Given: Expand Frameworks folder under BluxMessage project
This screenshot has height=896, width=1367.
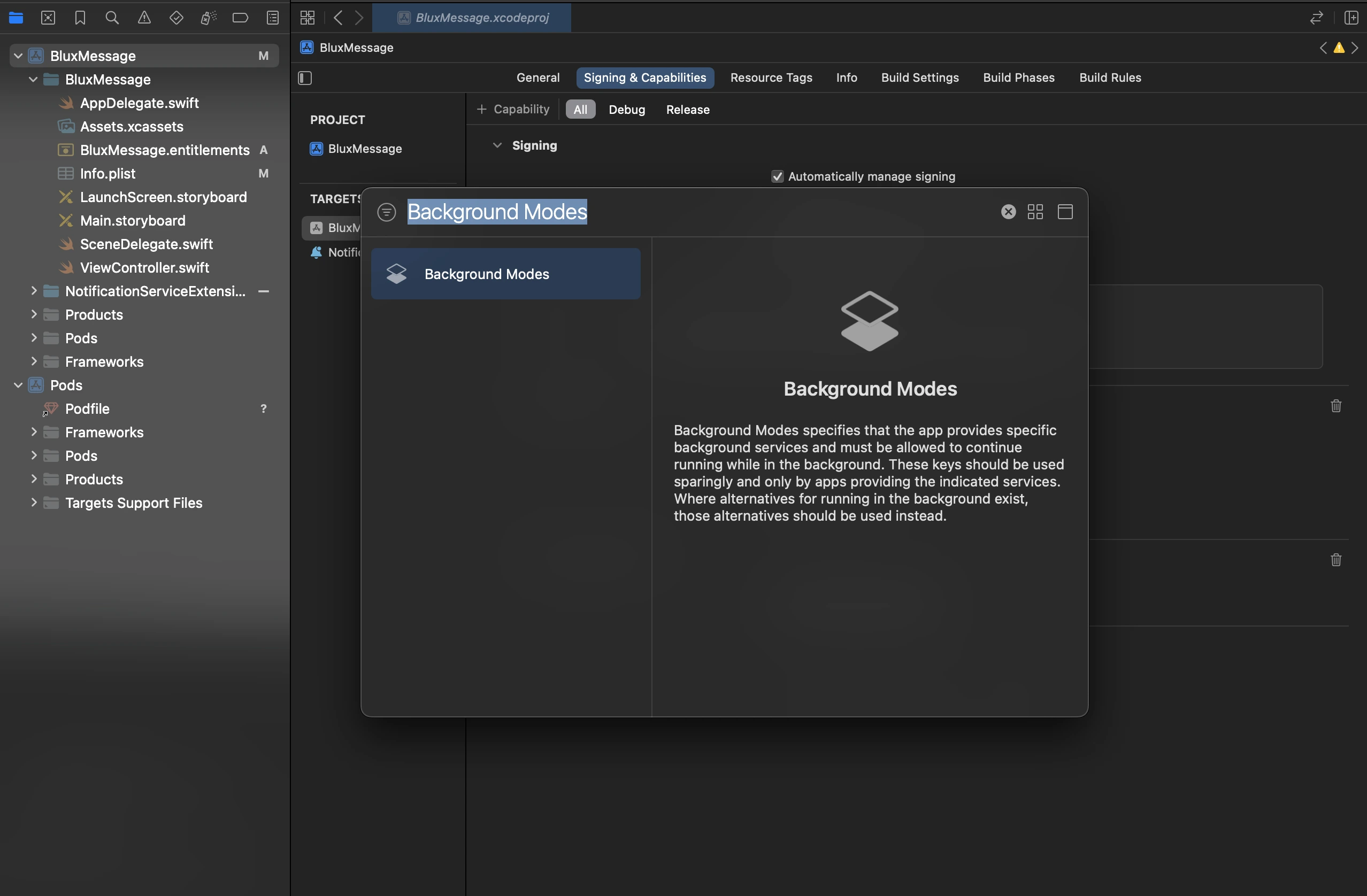Looking at the screenshot, I should click(33, 361).
